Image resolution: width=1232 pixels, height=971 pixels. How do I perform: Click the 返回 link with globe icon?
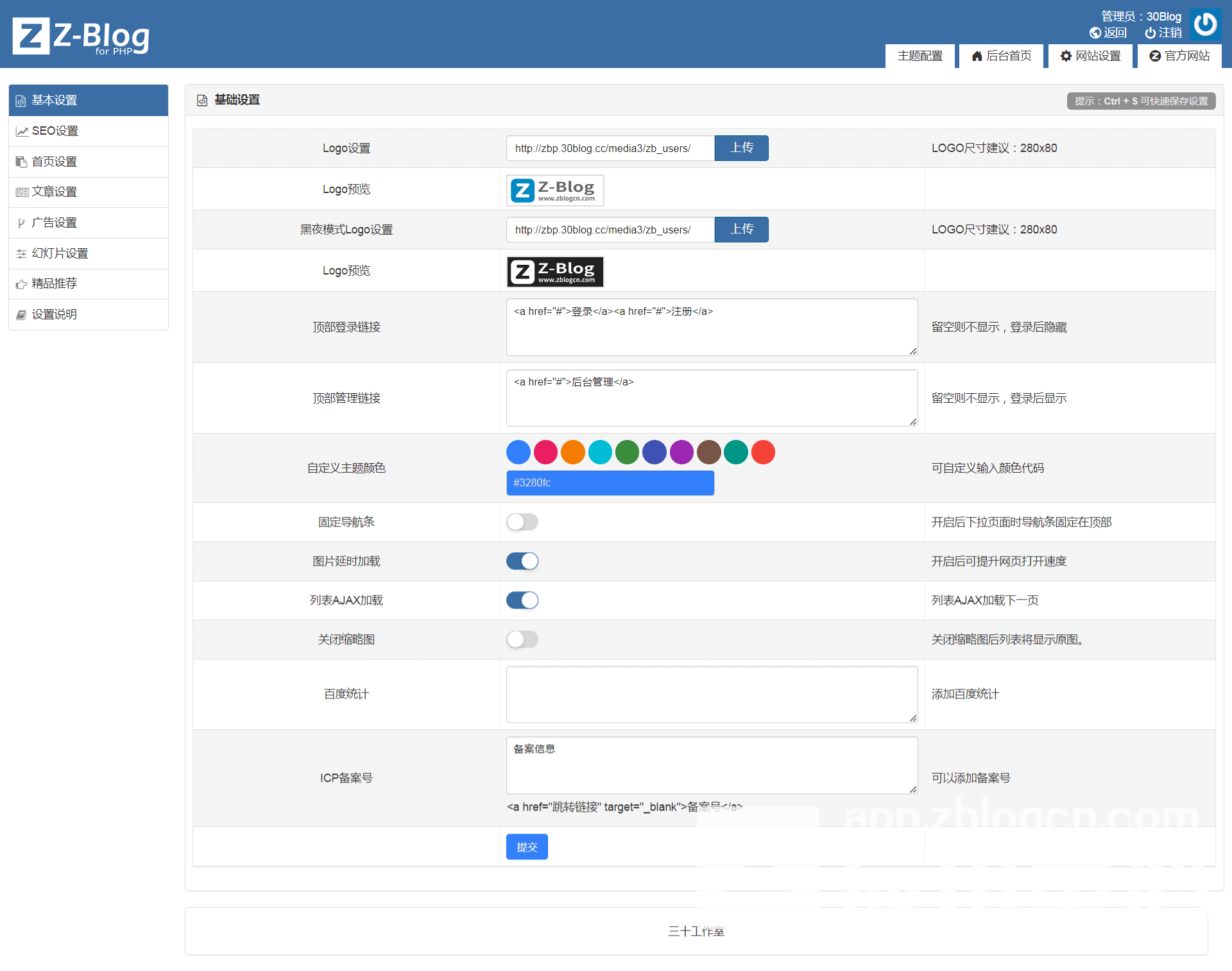[x=1108, y=33]
